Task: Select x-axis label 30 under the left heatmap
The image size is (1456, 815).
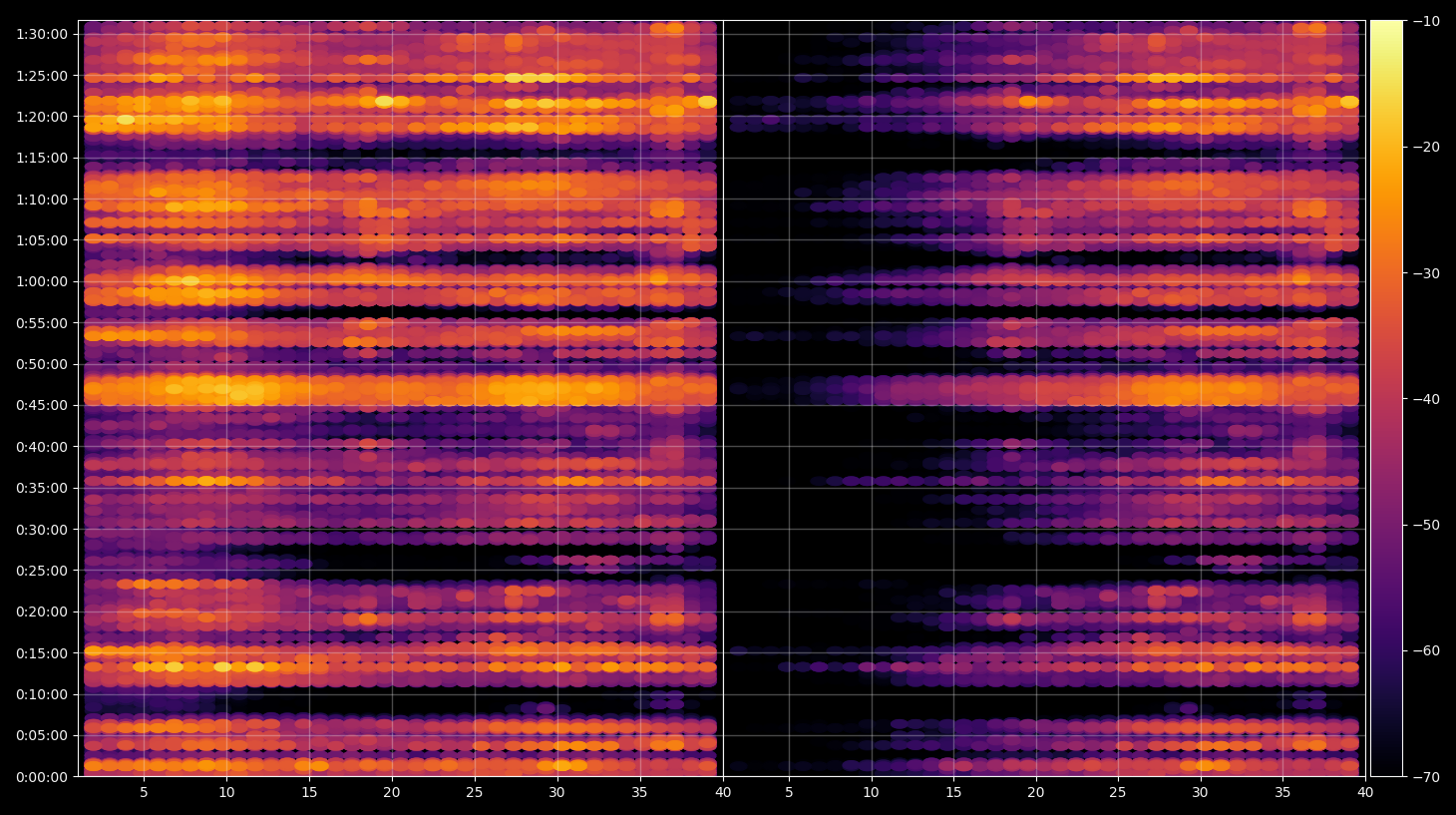Action: point(556,793)
